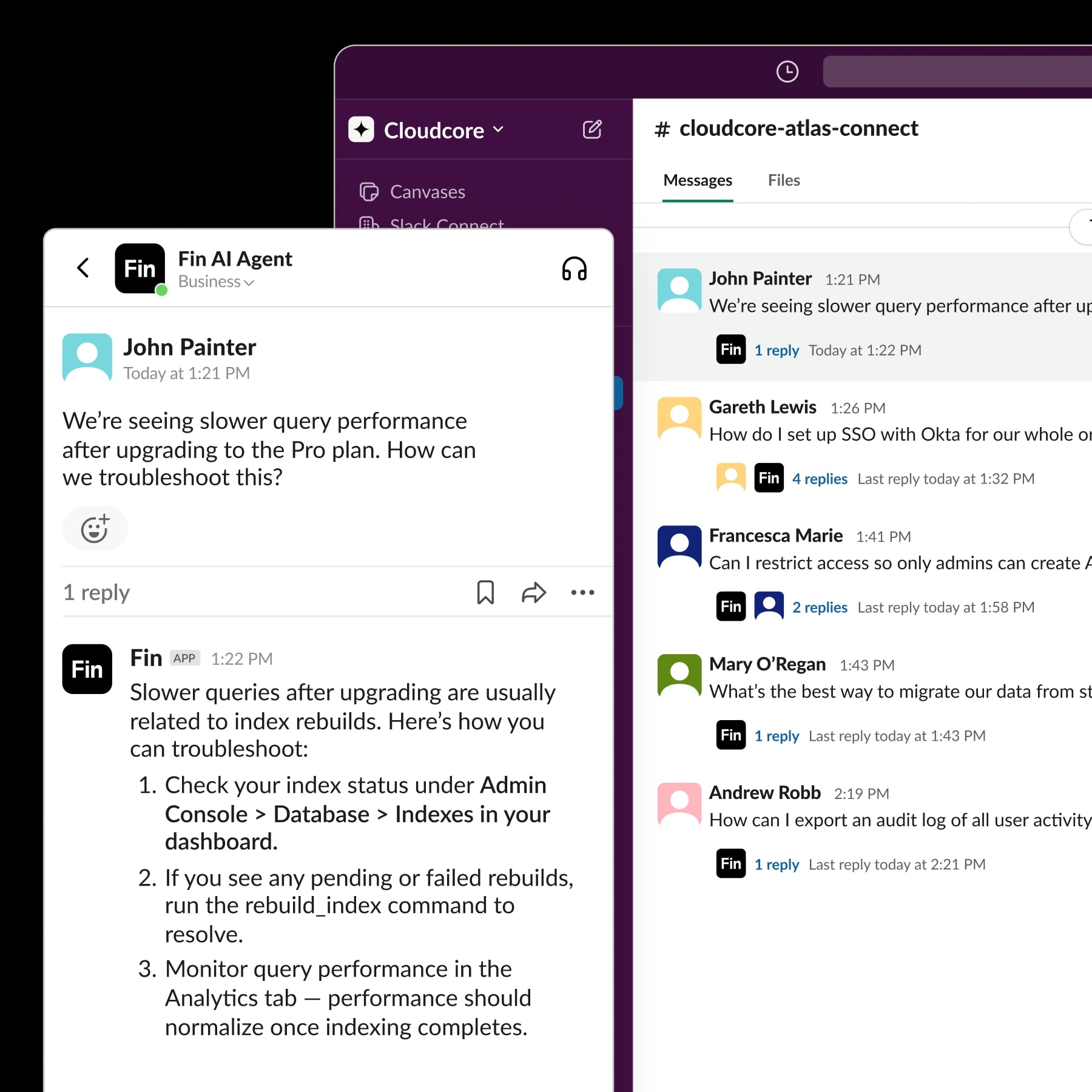Click the yellow replier avatar under Gareth's message

731,478
